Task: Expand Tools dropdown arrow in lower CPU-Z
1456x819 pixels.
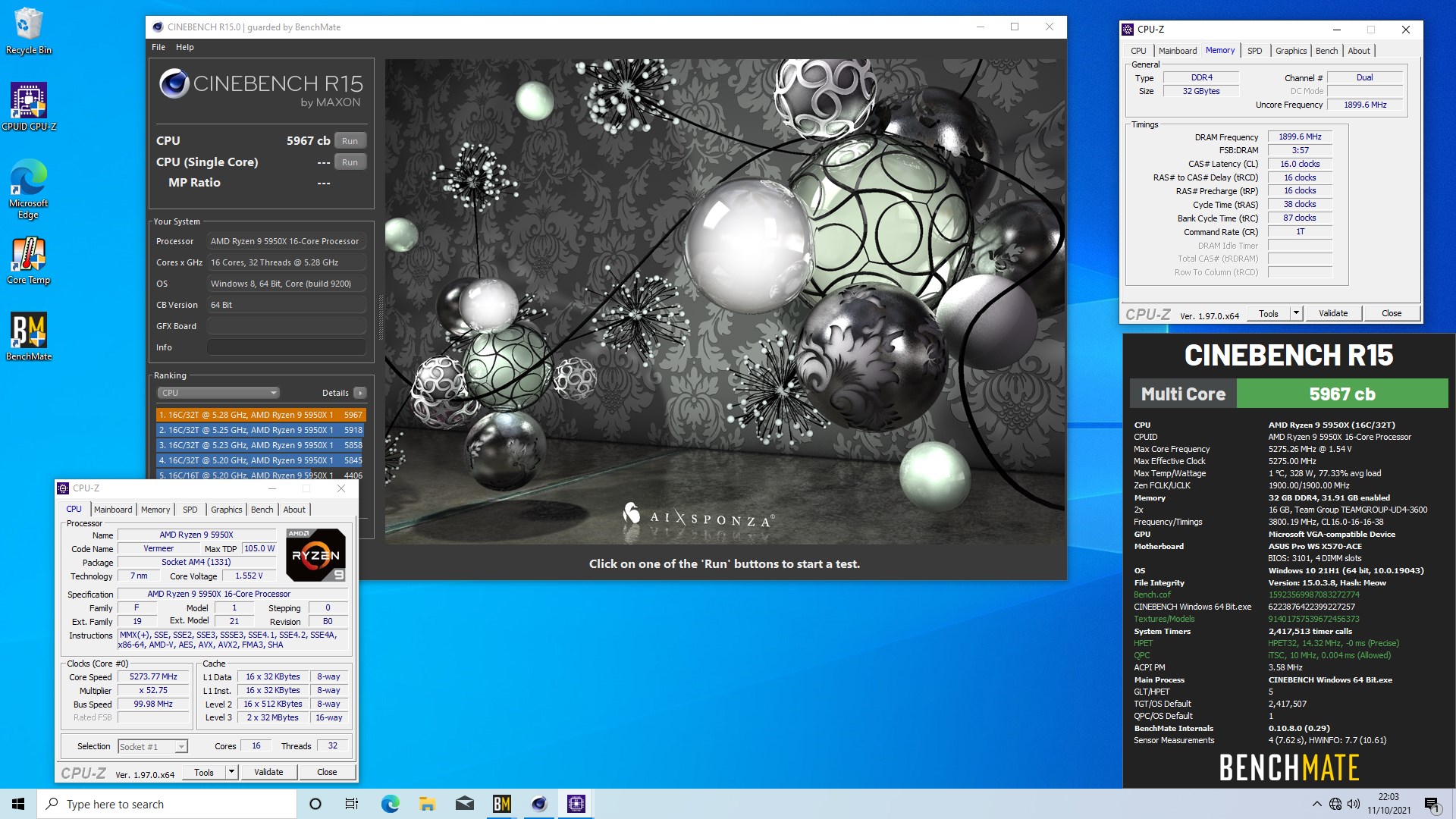Action: tap(232, 773)
